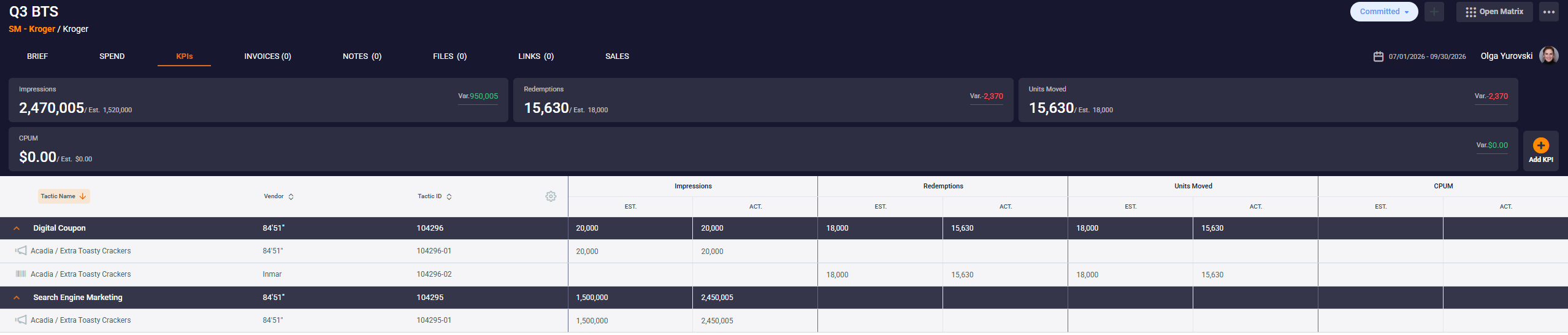
Task: Open the INVOICES (0) tab
Action: point(267,56)
